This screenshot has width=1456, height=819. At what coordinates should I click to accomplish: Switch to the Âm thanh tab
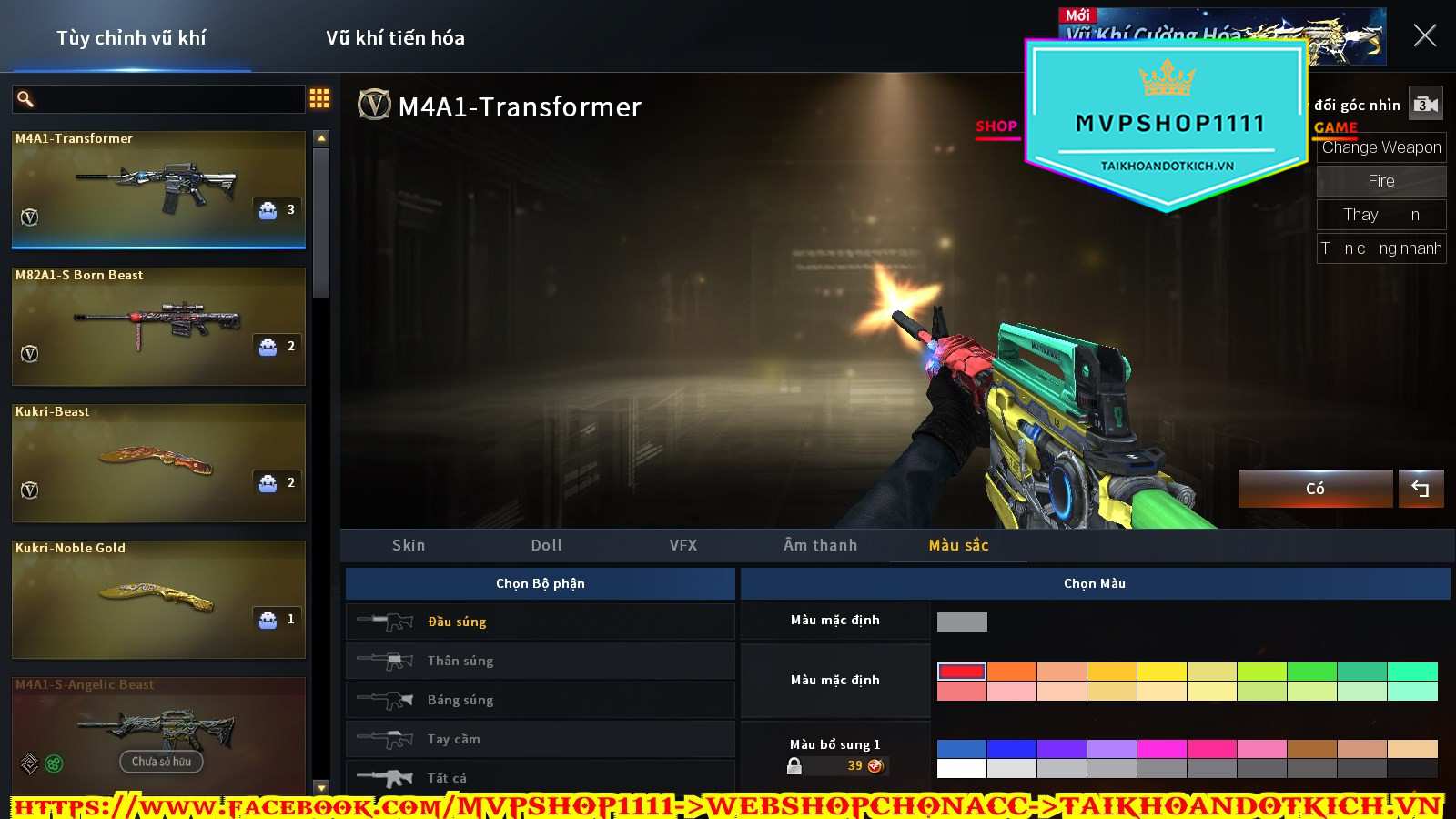[820, 545]
